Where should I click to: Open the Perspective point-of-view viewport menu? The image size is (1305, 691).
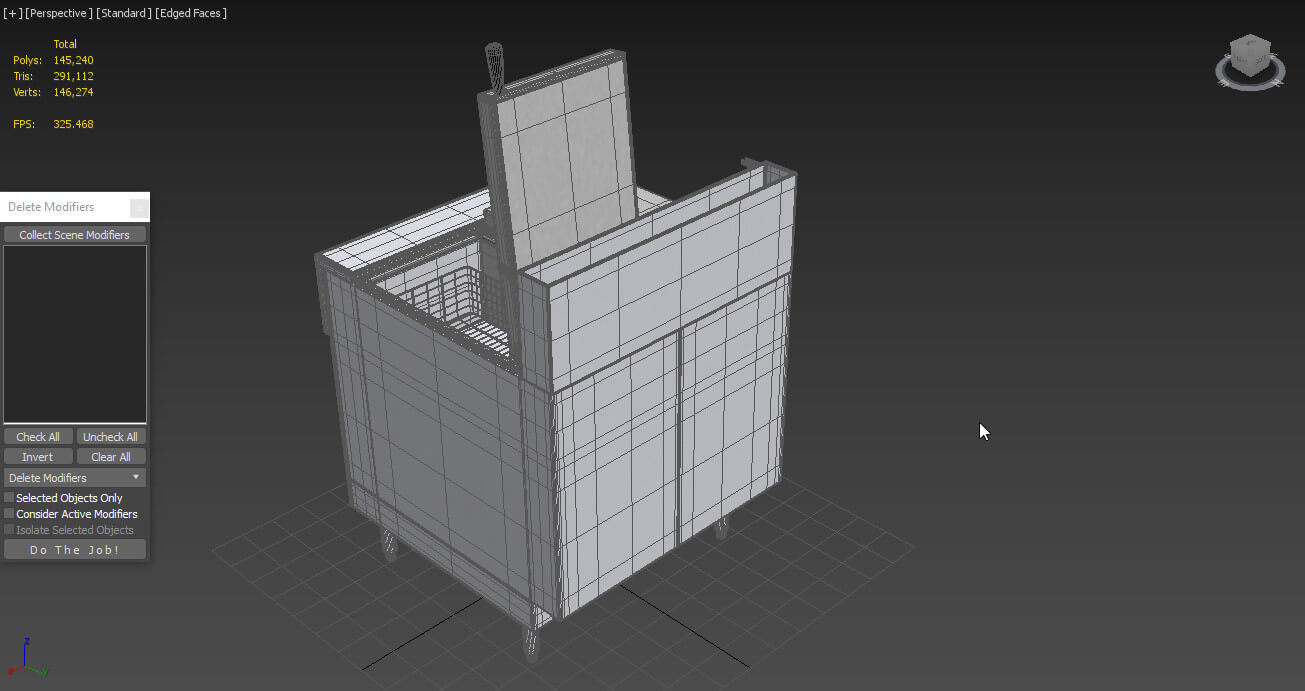pos(59,13)
